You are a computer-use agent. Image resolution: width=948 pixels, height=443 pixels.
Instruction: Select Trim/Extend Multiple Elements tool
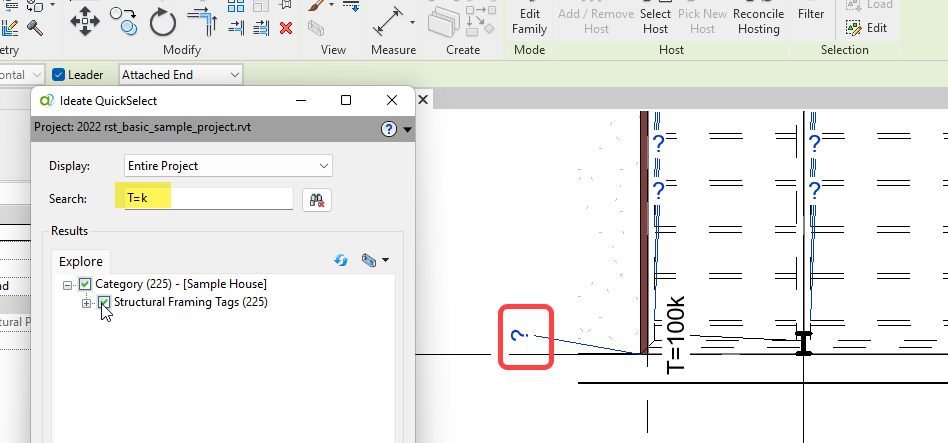tap(261, 28)
